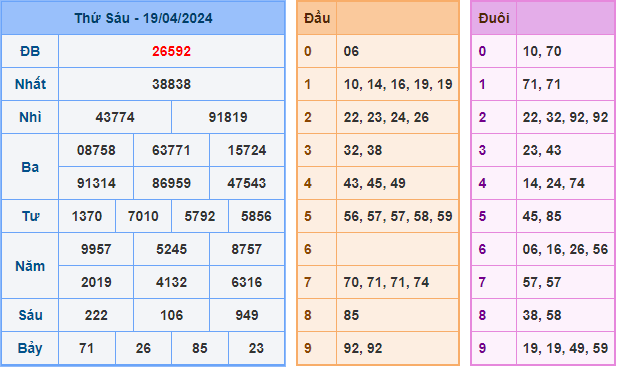Select the Nhì prize number 91819
Image resolution: width=617 pixels, height=367 pixels.
coord(228,117)
